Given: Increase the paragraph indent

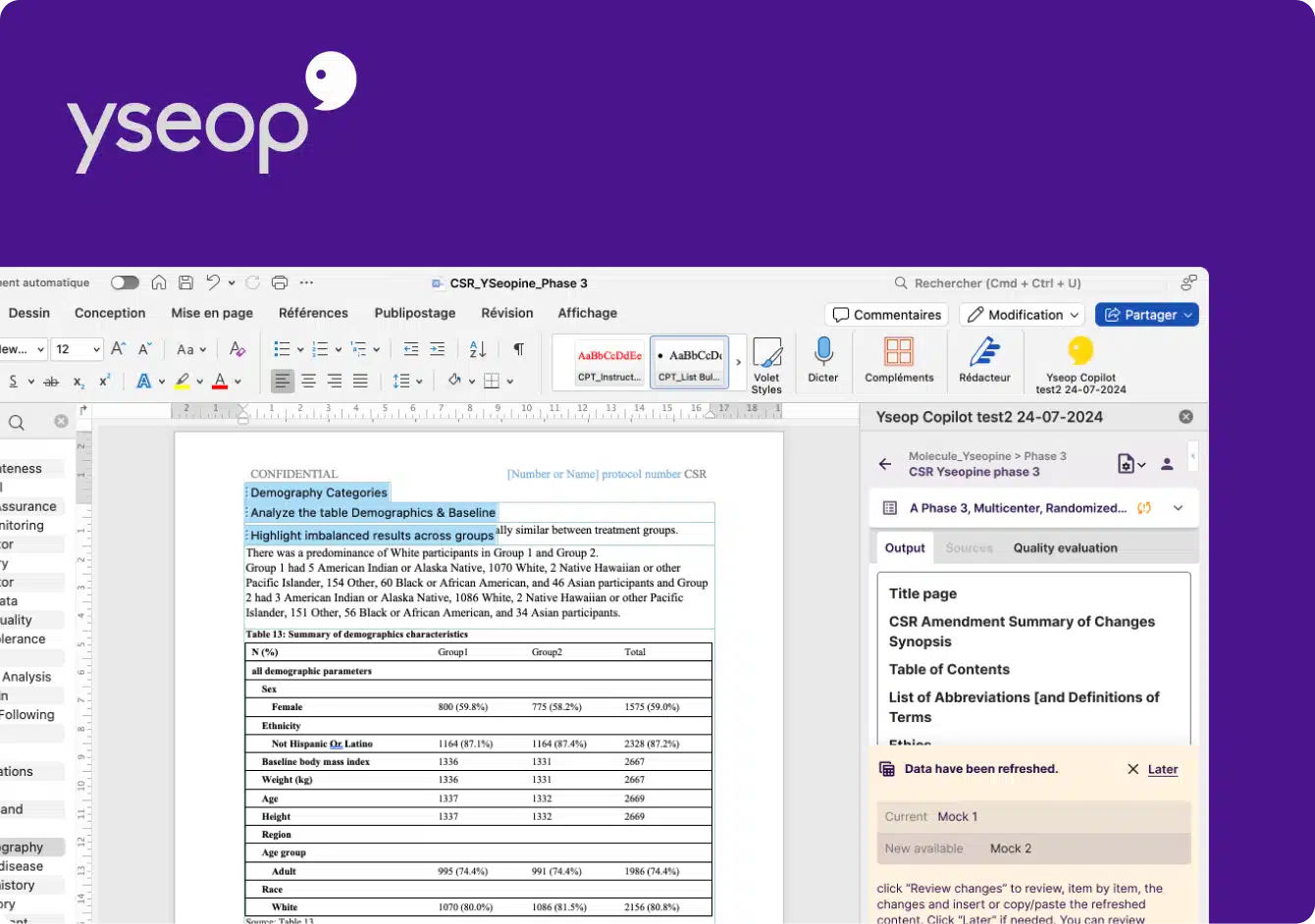Looking at the screenshot, I should pyautogui.click(x=438, y=349).
